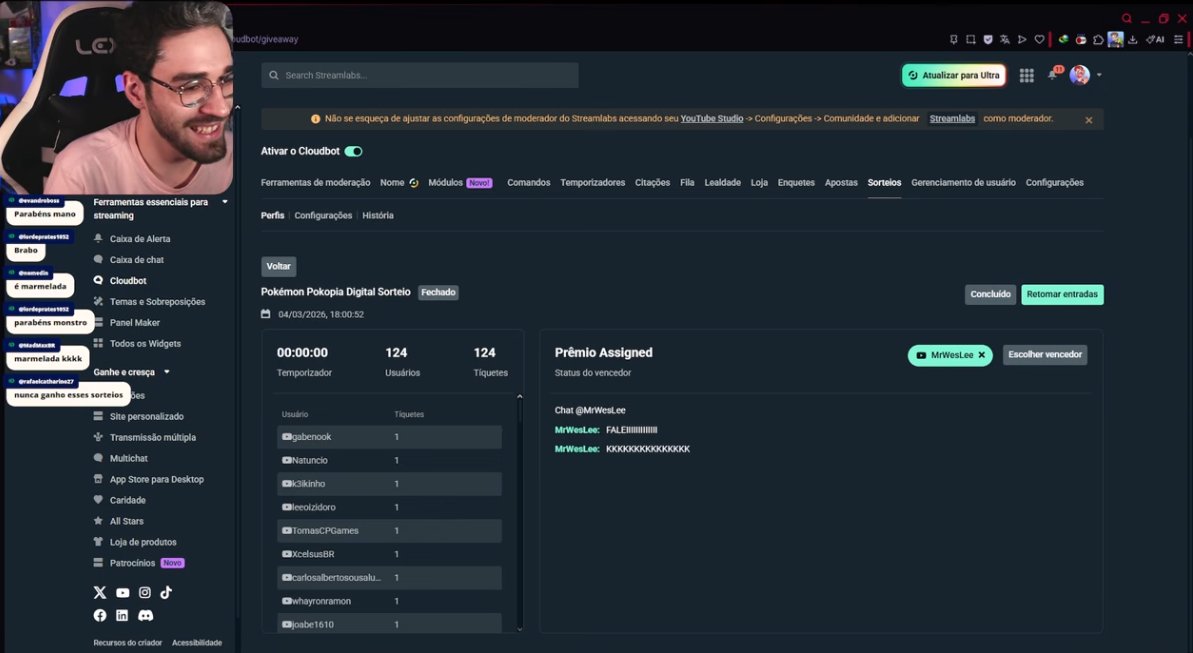Select the TomasCPGames user row
The image size is (1193, 653).
pos(389,530)
